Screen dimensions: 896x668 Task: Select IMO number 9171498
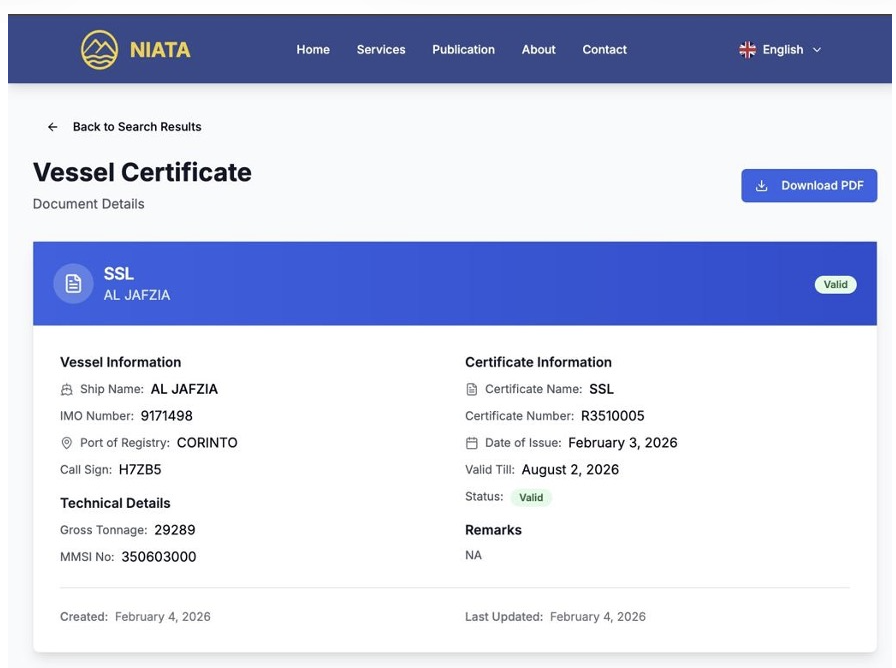pyautogui.click(x=167, y=416)
